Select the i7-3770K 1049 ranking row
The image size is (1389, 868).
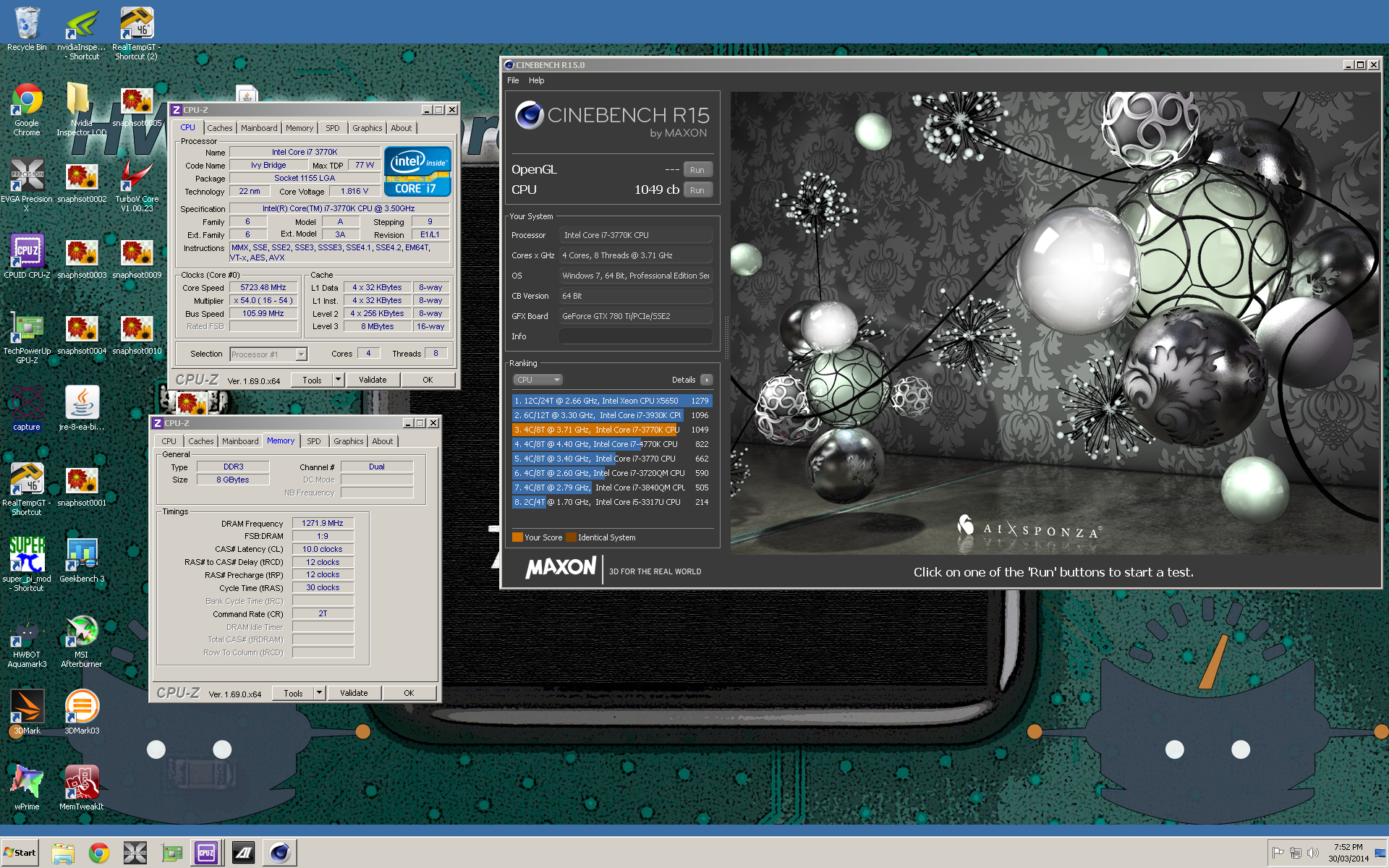612,430
